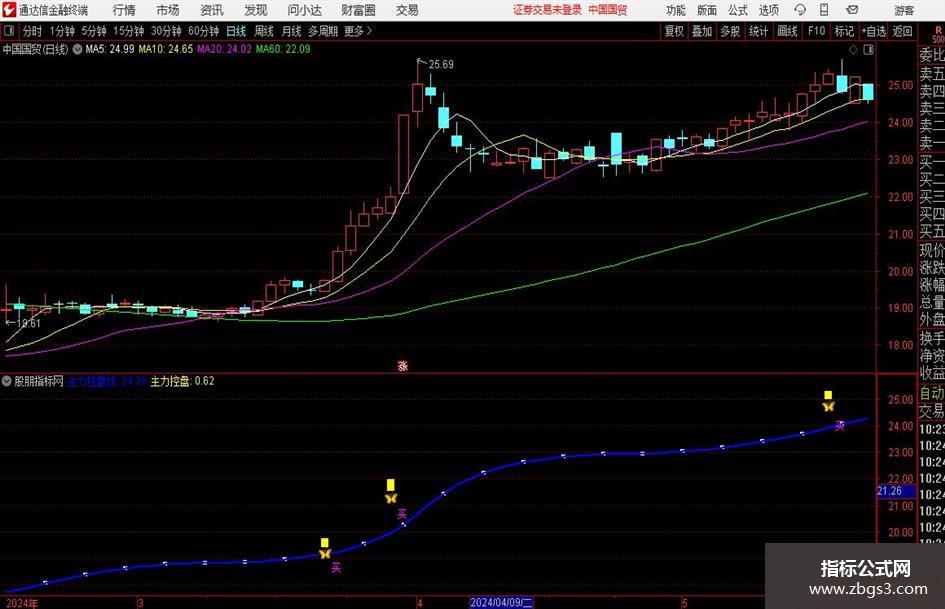Open the circle settings icon beside 股朋指标网
The height and width of the screenshot is (609, 945).
pyautogui.click(x=7, y=381)
